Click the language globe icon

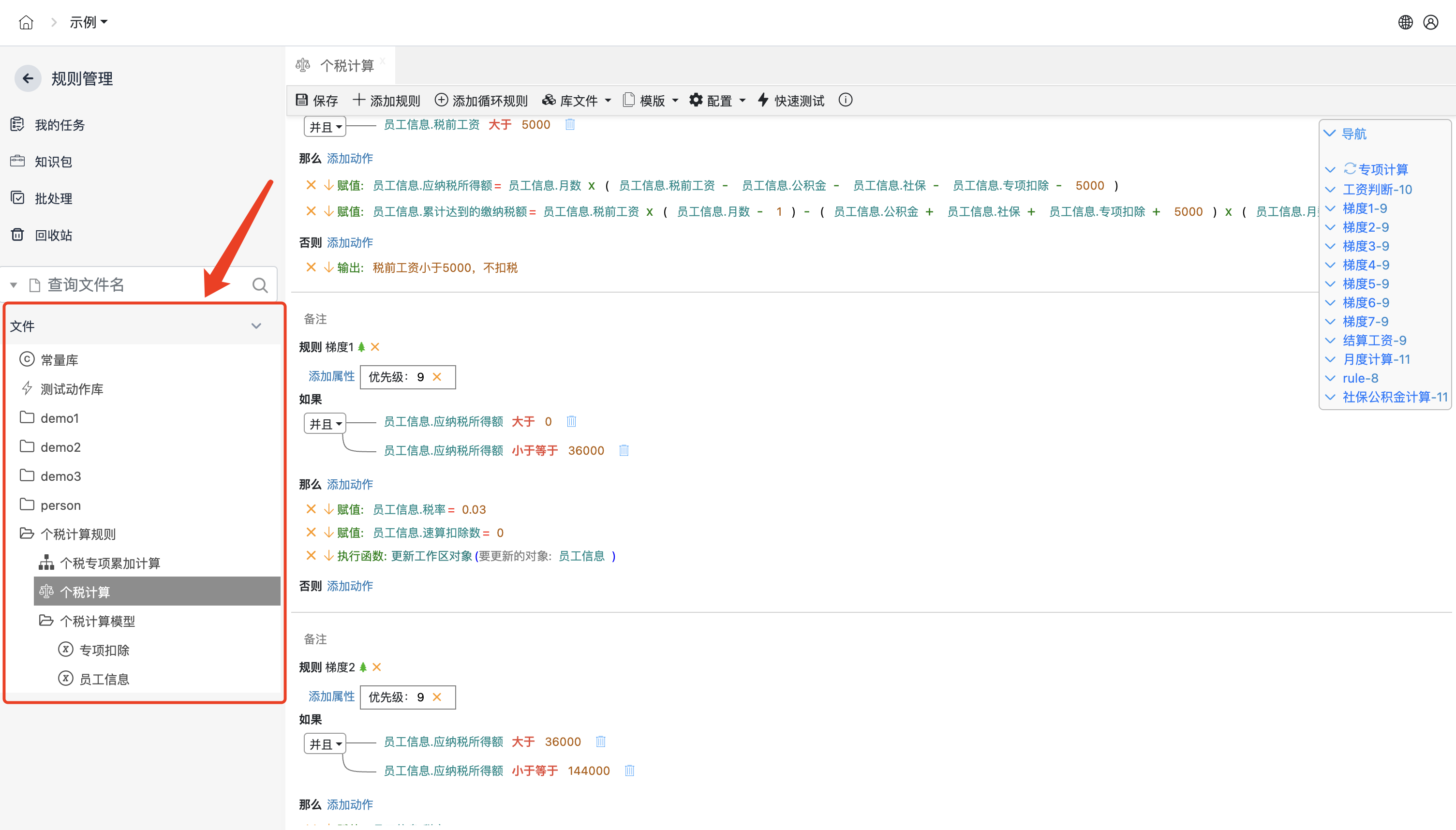pyautogui.click(x=1405, y=22)
